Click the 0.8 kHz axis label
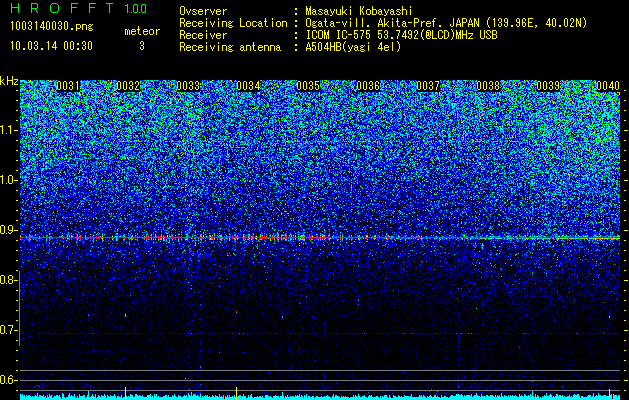629x400 pixels. click(8, 280)
